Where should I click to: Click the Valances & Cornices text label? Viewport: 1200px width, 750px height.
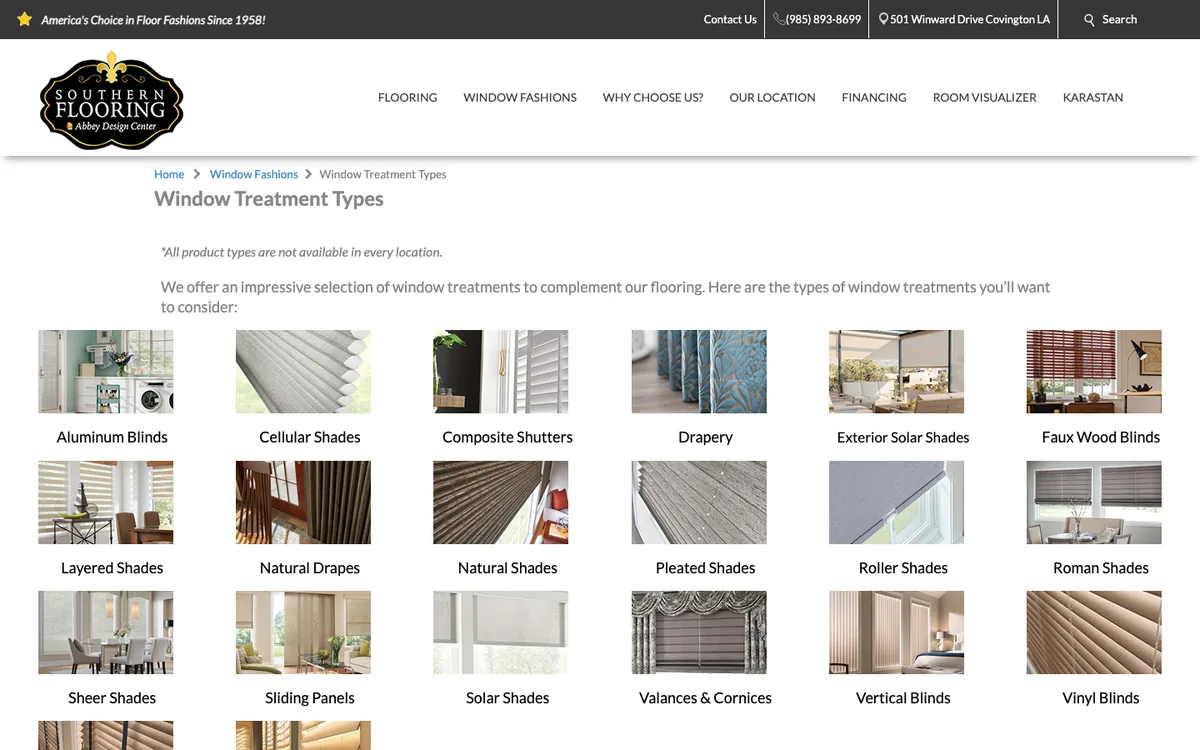click(705, 698)
